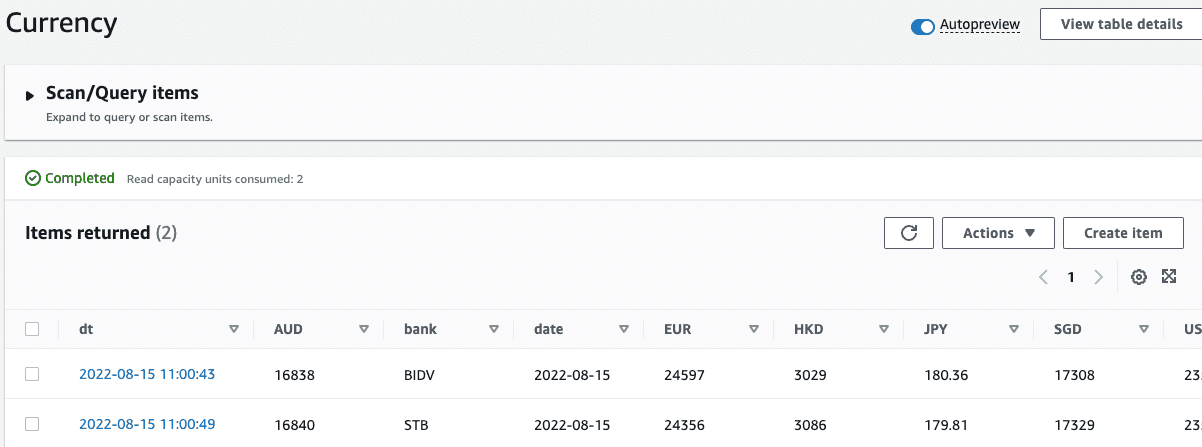
Task: Check the row for 2022-08-15 11:00:43
Action: (32, 374)
